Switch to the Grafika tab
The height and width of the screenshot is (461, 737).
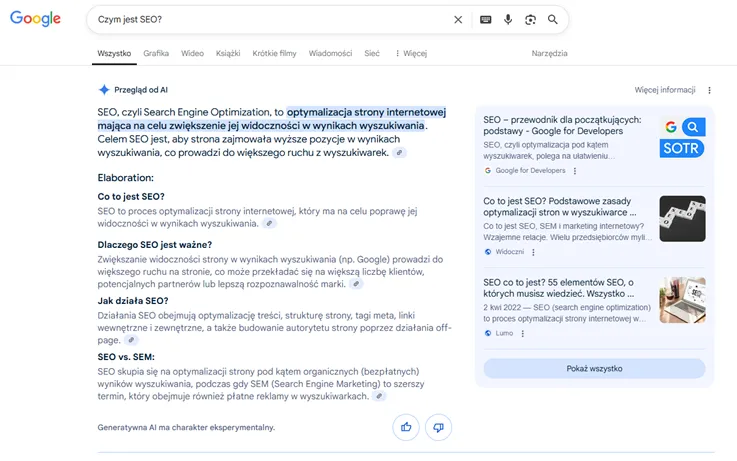pyautogui.click(x=156, y=53)
